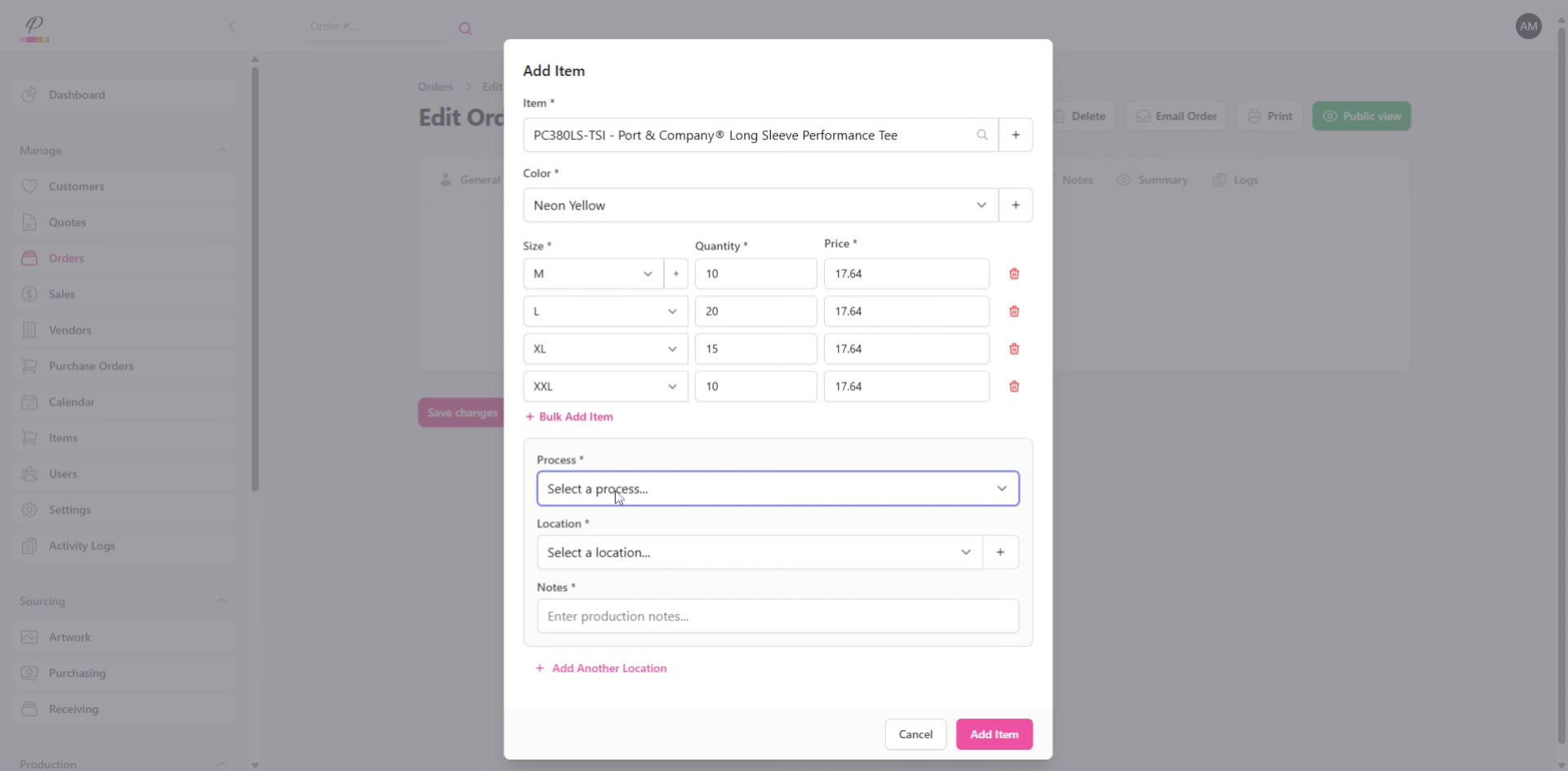1568x771 pixels.
Task: Click inside the production notes field
Action: tap(777, 616)
